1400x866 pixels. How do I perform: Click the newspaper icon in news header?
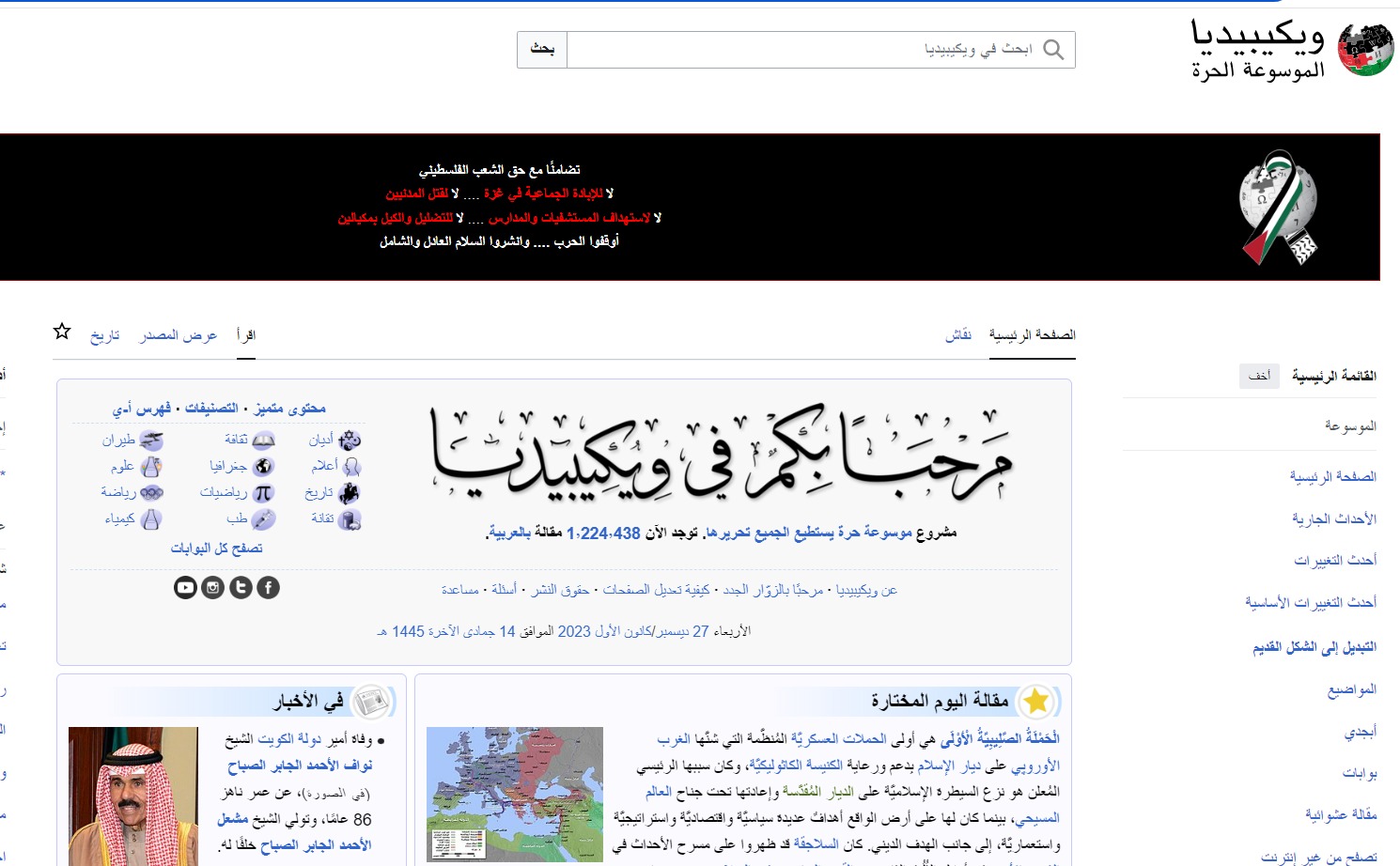tap(371, 702)
